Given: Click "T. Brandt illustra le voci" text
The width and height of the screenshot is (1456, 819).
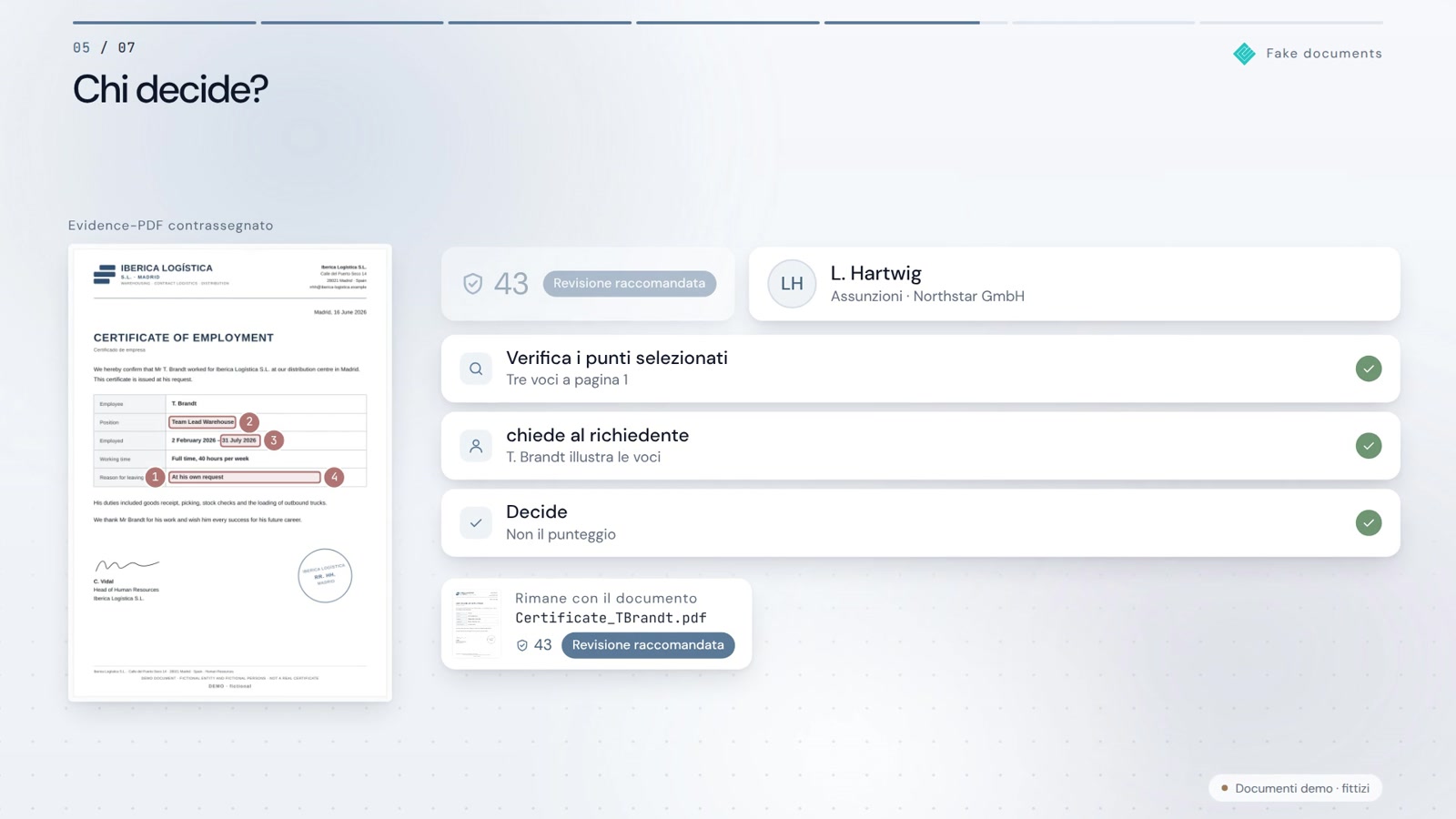Looking at the screenshot, I should tap(583, 458).
